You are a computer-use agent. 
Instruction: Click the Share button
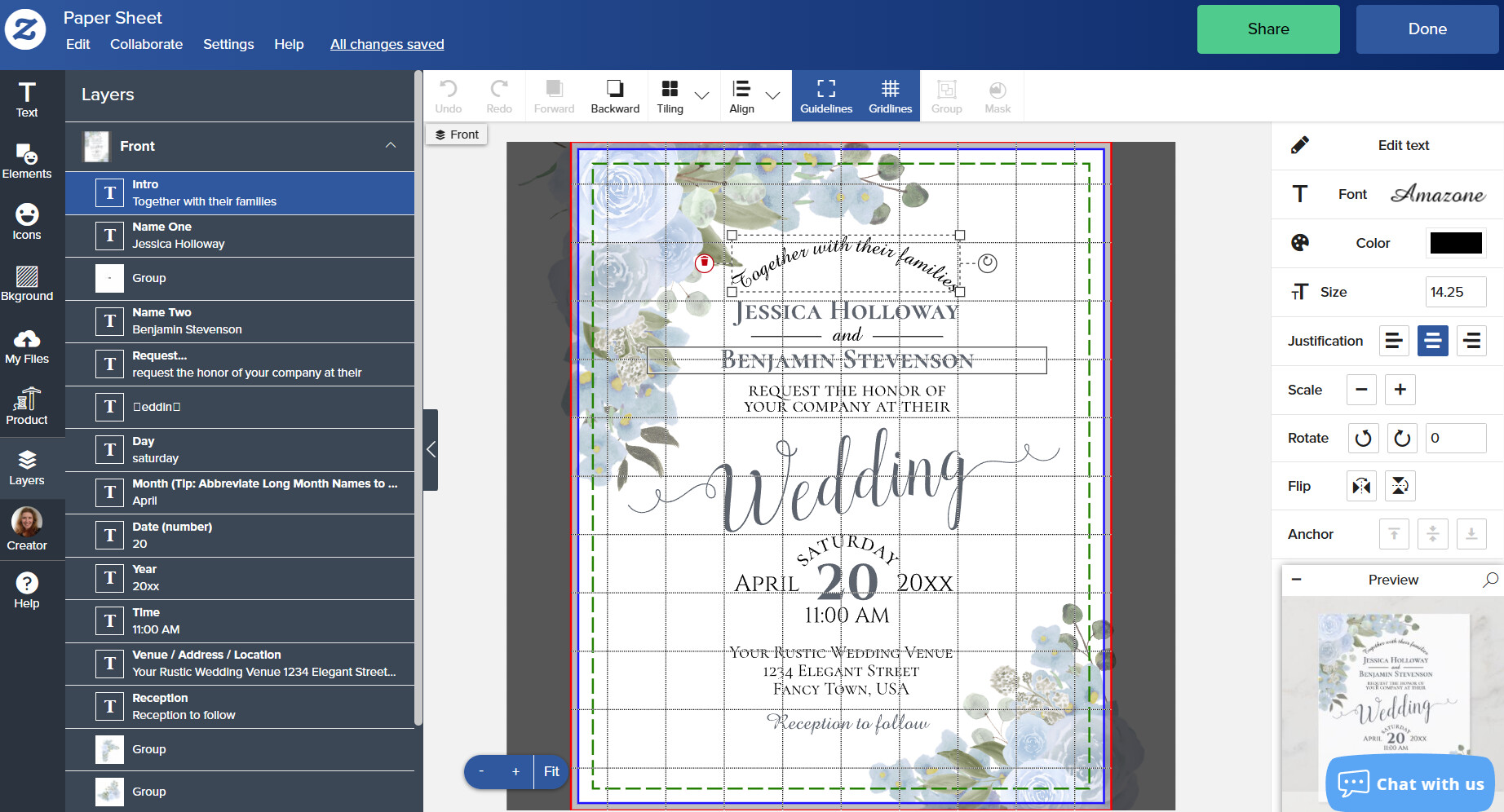click(1268, 29)
